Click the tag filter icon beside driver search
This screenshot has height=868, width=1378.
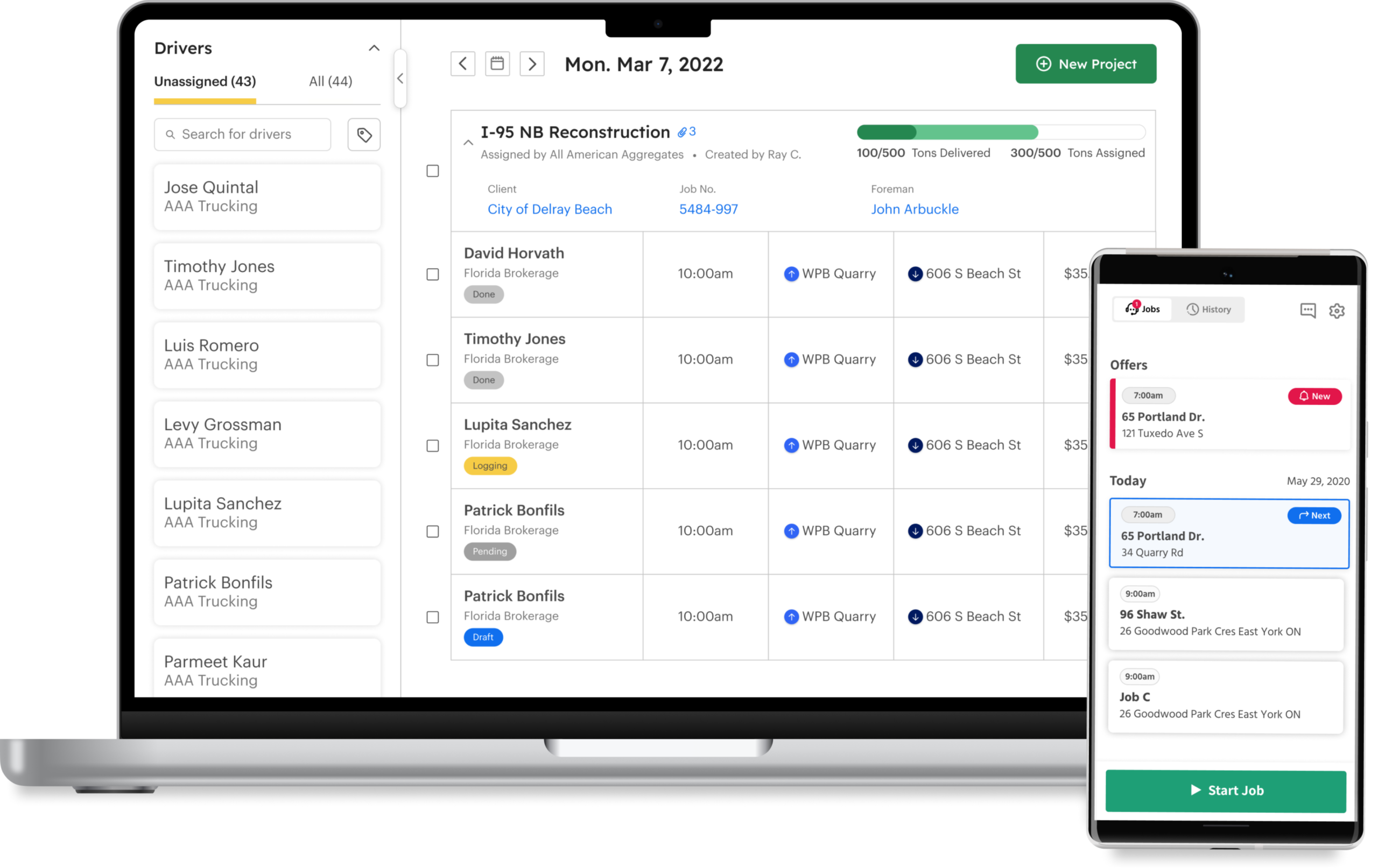(364, 135)
